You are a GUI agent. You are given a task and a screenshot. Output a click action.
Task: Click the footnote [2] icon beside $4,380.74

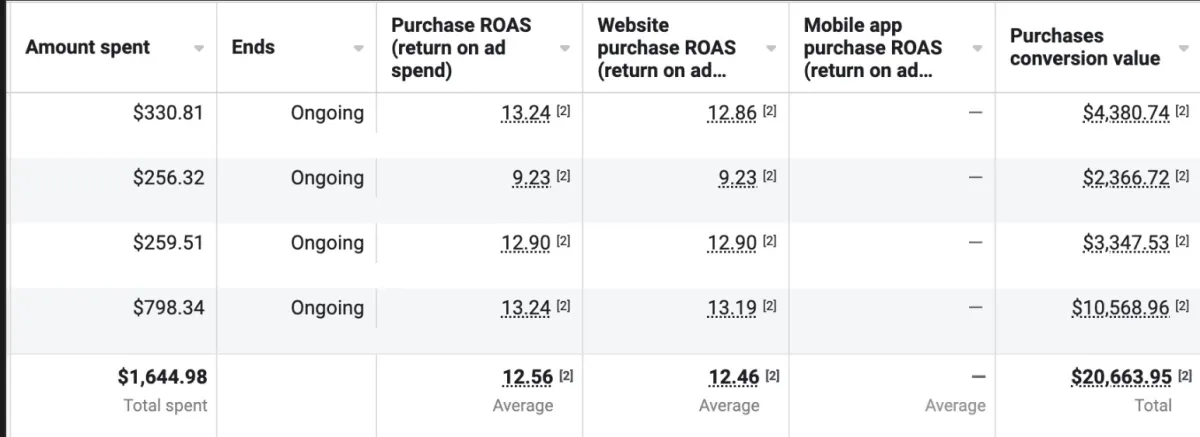pyautogui.click(x=1183, y=112)
